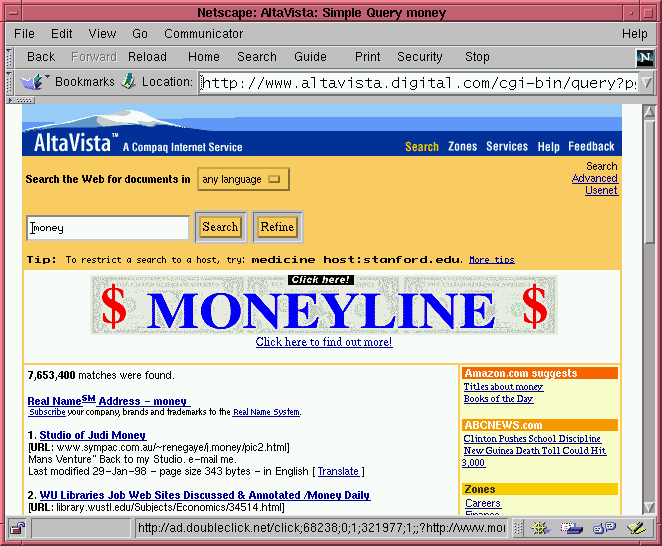Image resolution: width=662 pixels, height=546 pixels.
Task: Expand the Location URL history dropdown arrow
Action: [x=645, y=83]
